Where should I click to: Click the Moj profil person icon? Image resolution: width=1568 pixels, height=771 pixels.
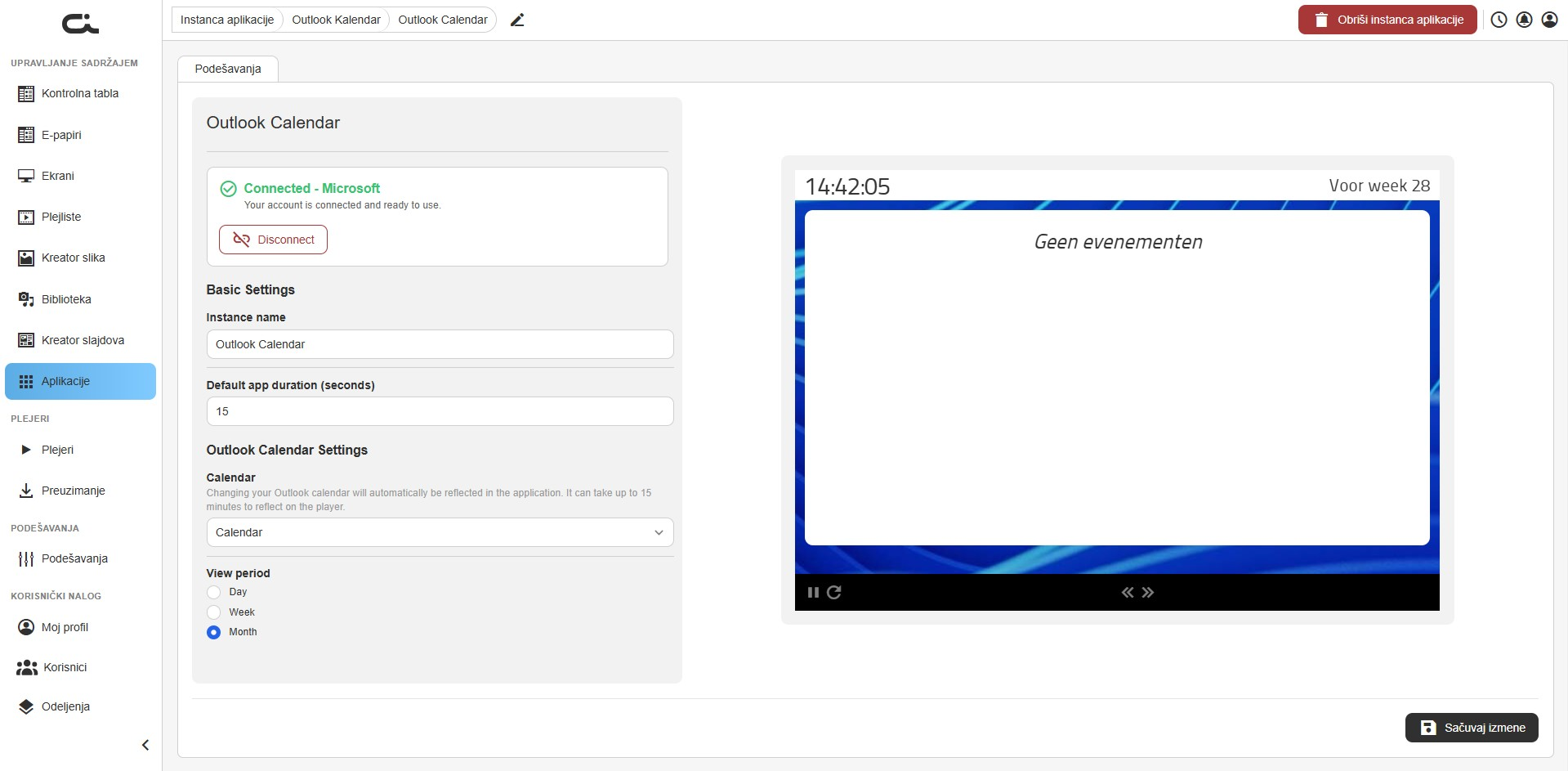(x=26, y=627)
